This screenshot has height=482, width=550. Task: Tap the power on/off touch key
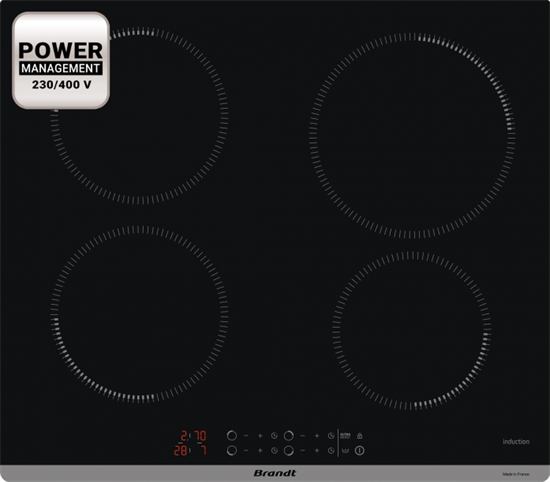[x=360, y=450]
